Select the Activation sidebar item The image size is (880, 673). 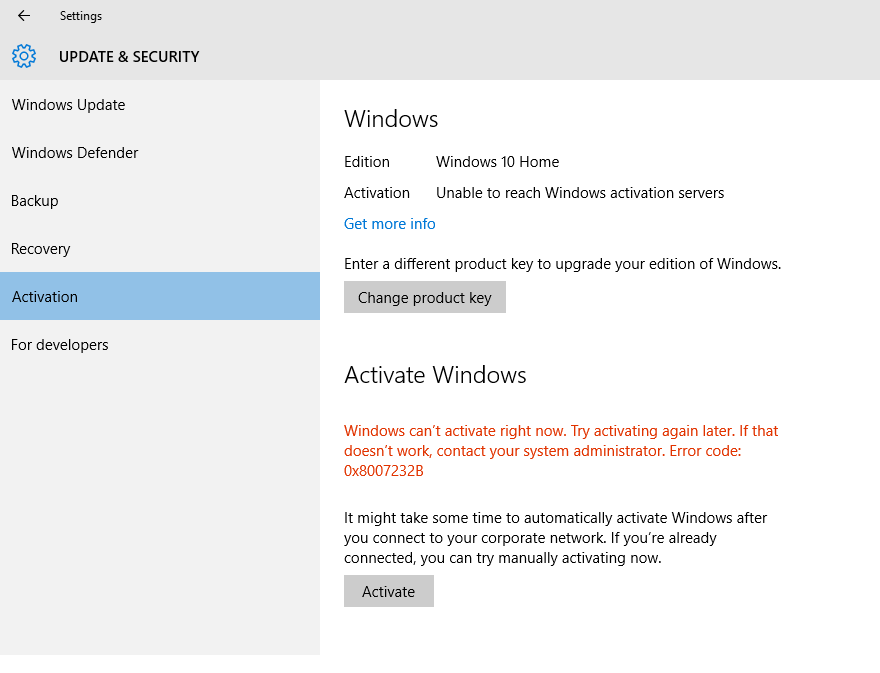tap(160, 296)
